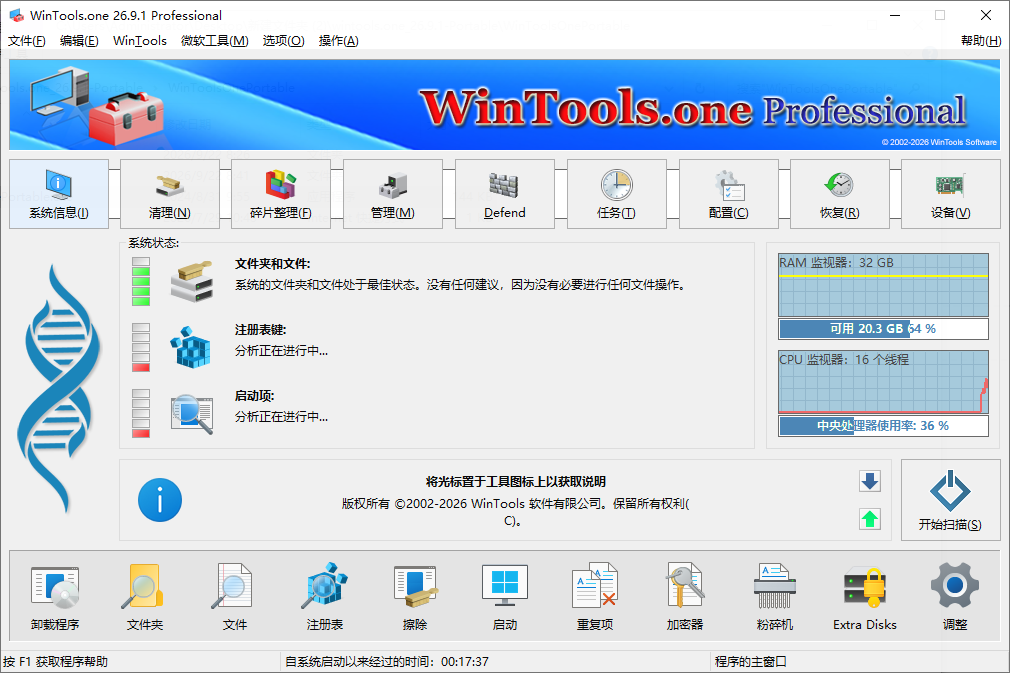Screen dimensions: 1010x673
Task: Click the green up arrow button
Action: [x=870, y=519]
